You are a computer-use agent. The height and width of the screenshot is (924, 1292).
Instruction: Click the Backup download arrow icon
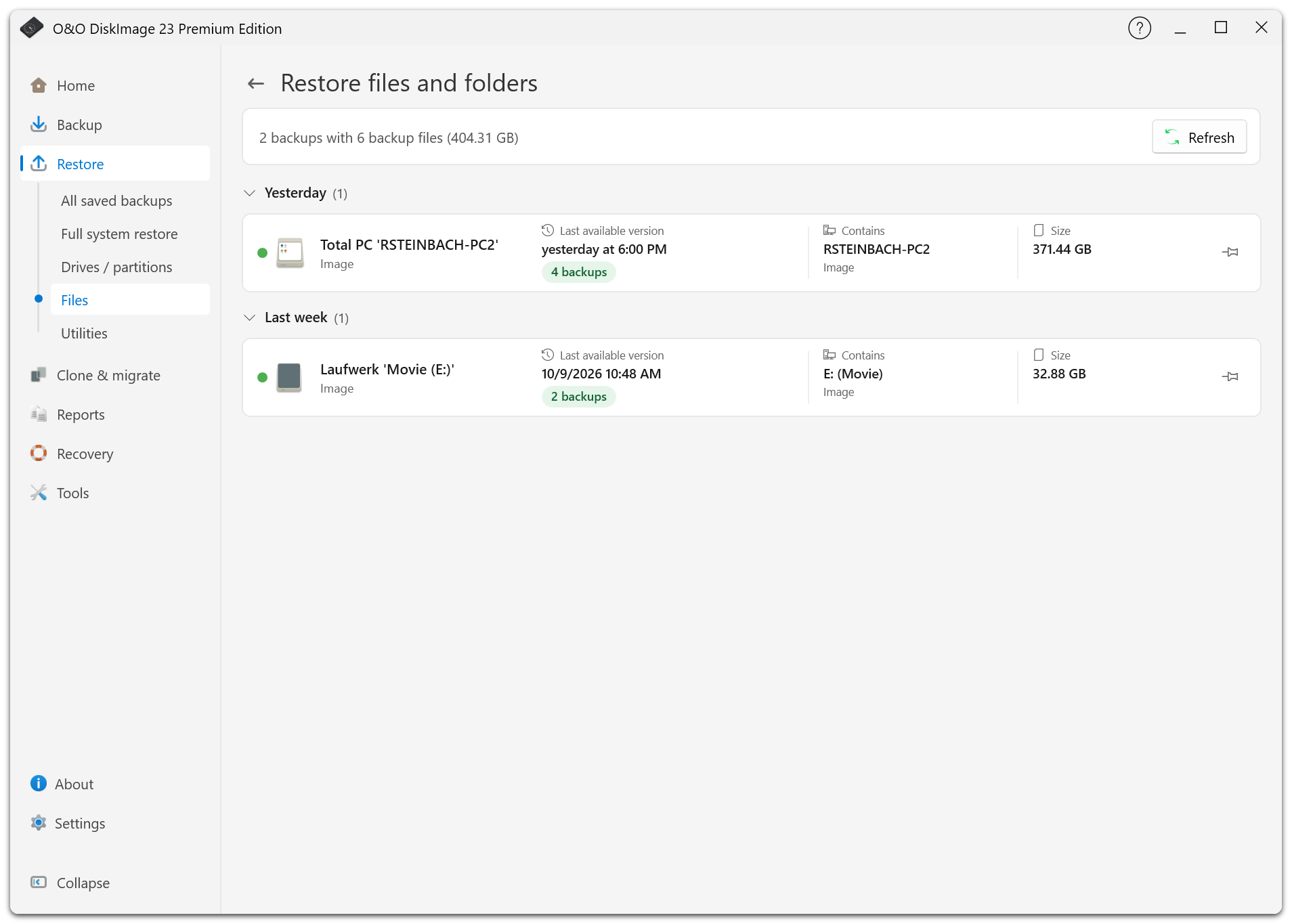[39, 125]
